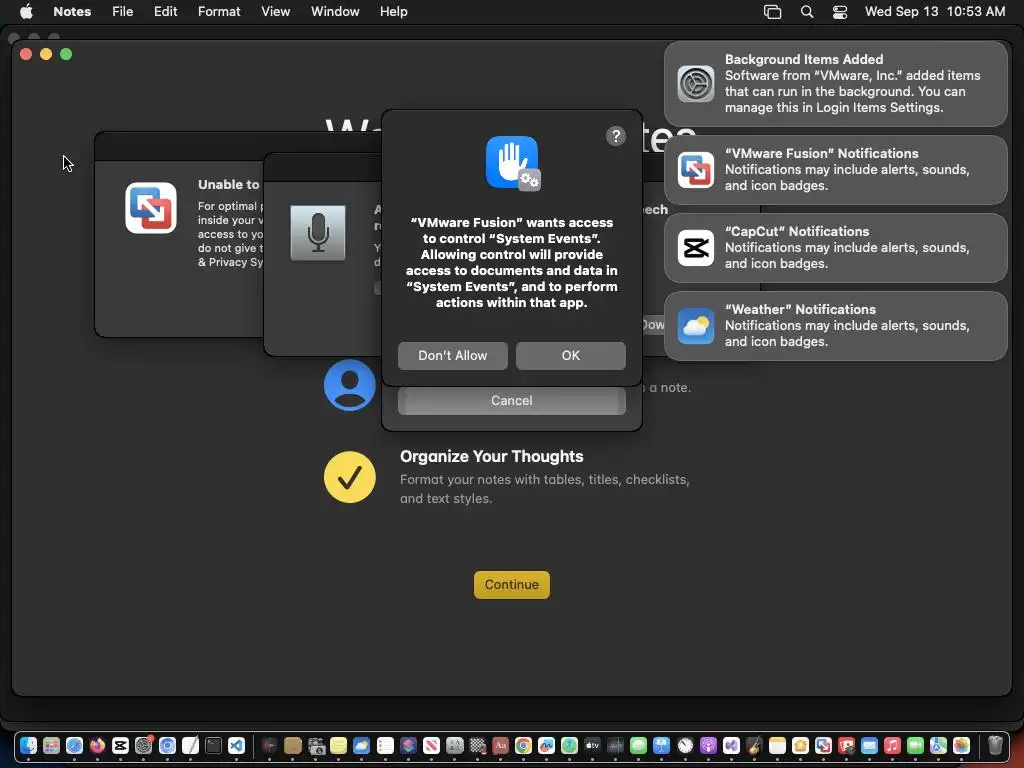The image size is (1024, 768).
Task: Click the VMware Fusion Notifications banner
Action: click(x=836, y=170)
